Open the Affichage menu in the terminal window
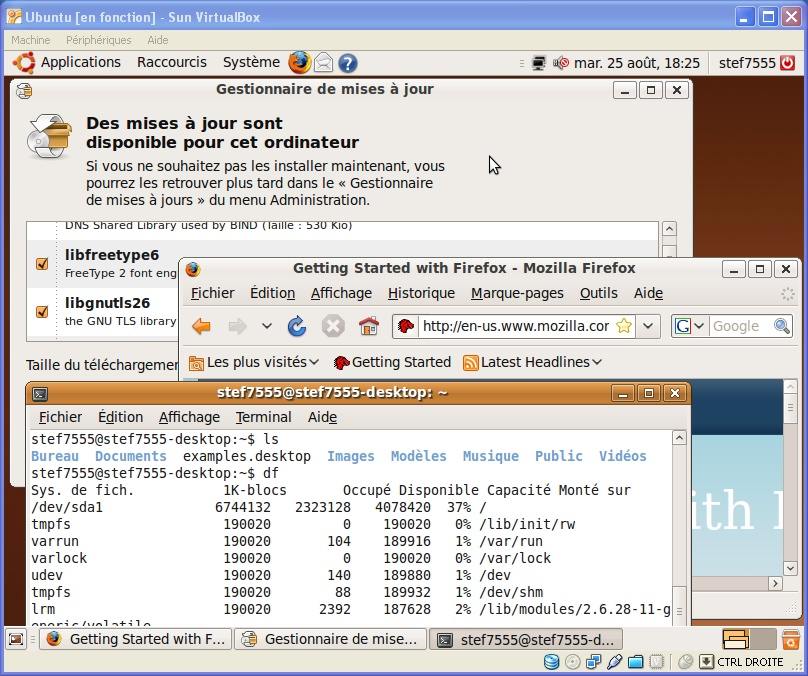This screenshot has width=808, height=676. [x=189, y=417]
